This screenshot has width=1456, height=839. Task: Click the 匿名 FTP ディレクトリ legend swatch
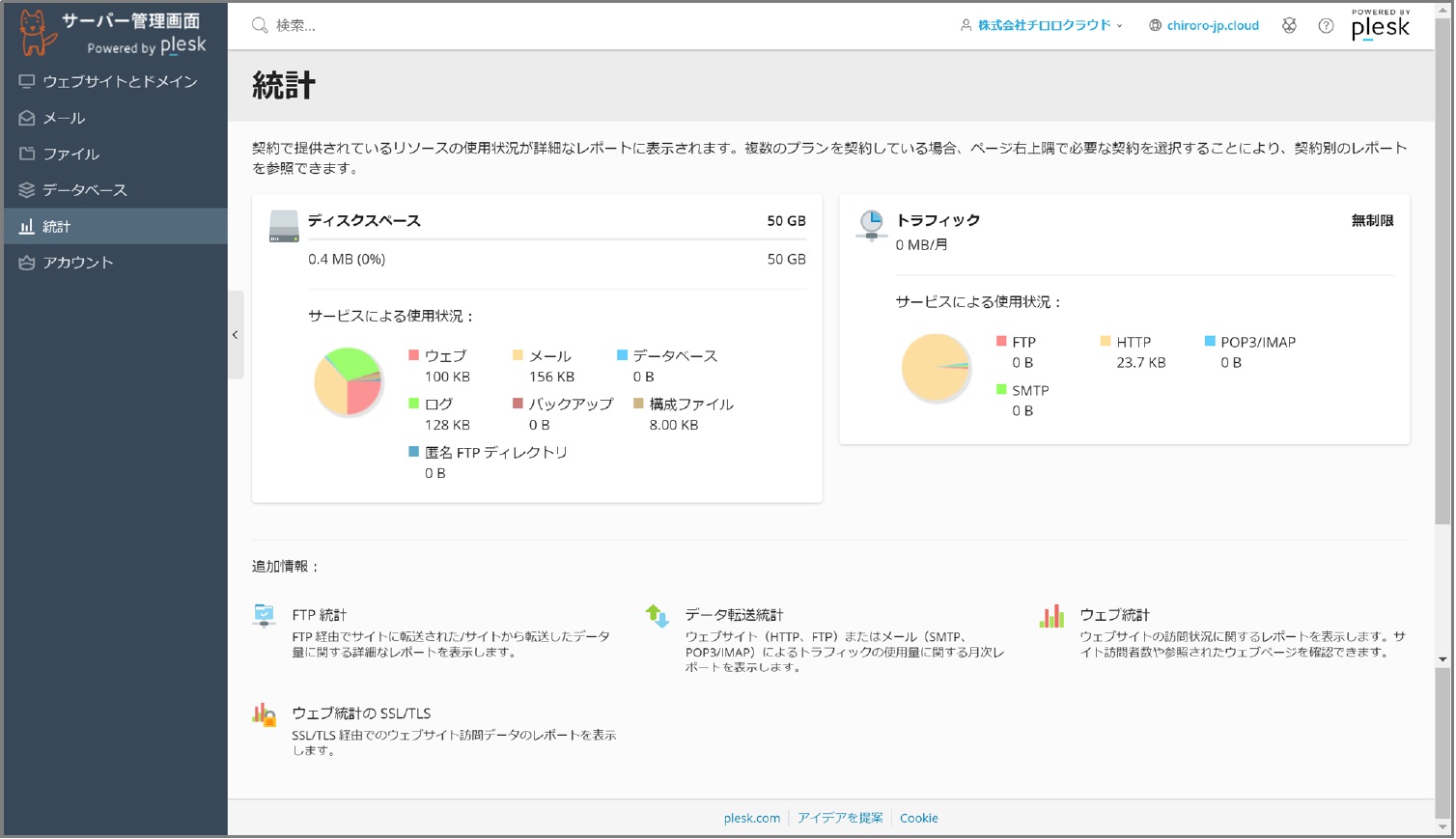pyautogui.click(x=413, y=452)
